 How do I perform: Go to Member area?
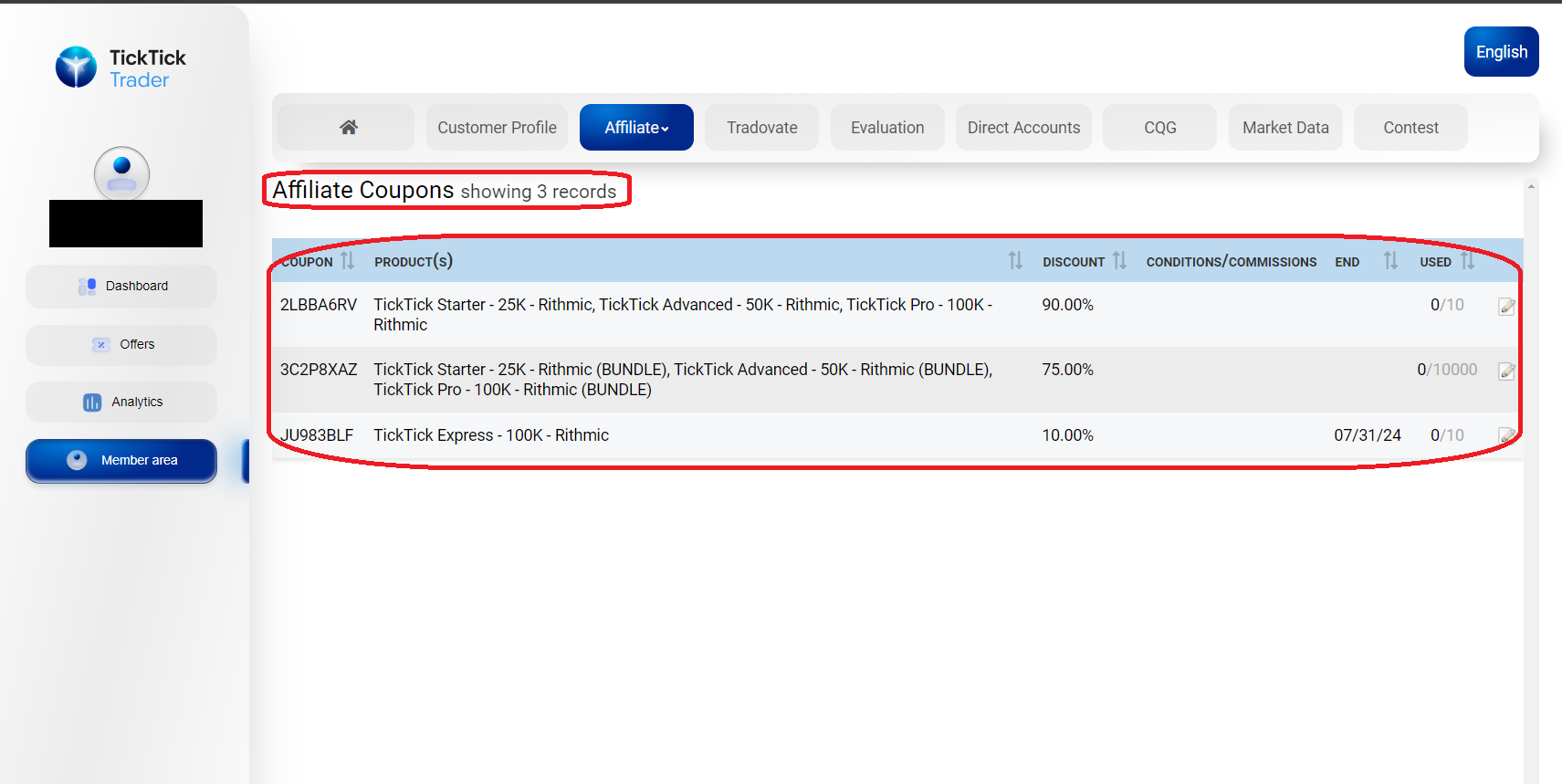(x=121, y=460)
